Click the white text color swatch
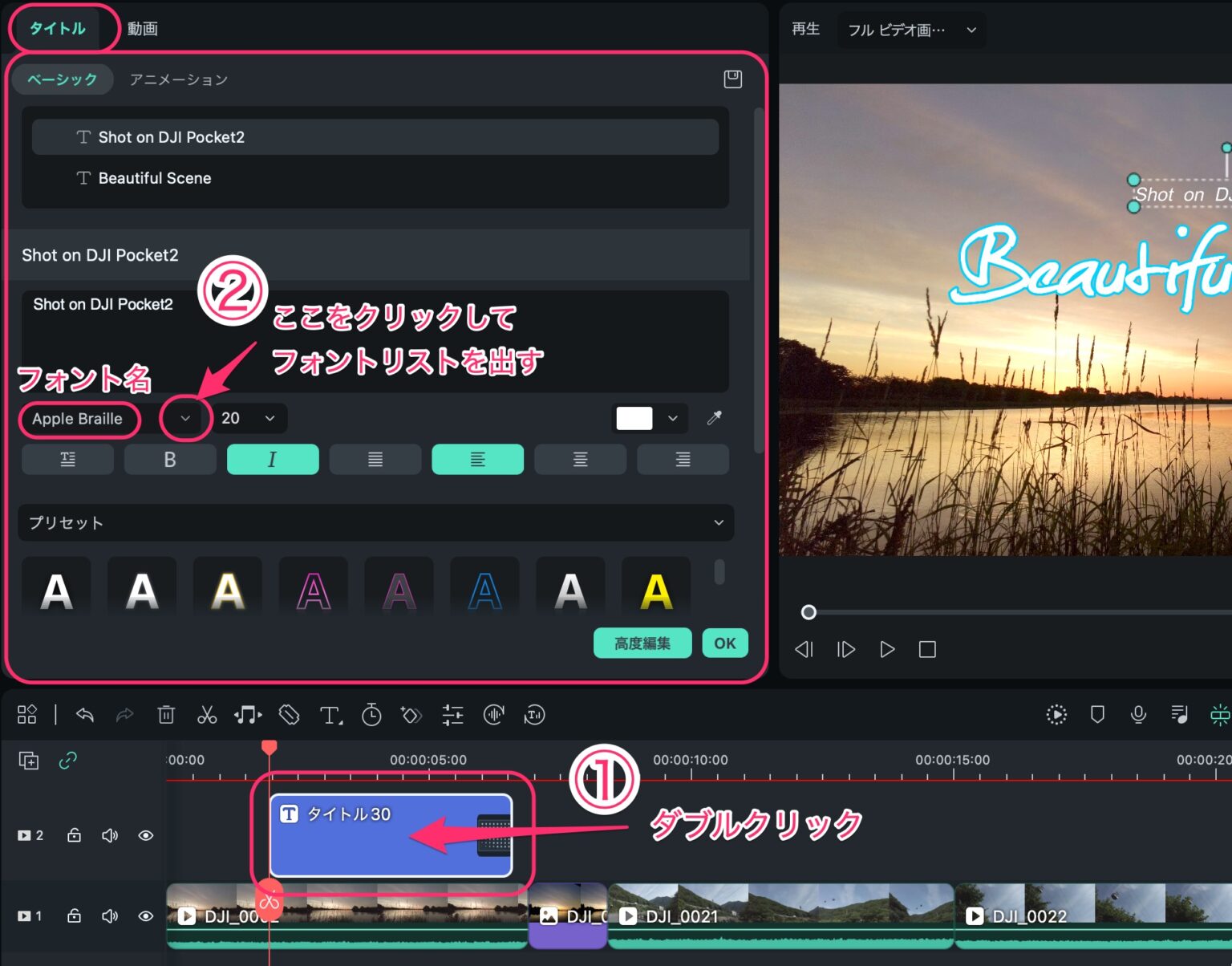Viewport: 1232px width, 966px height. (x=634, y=418)
